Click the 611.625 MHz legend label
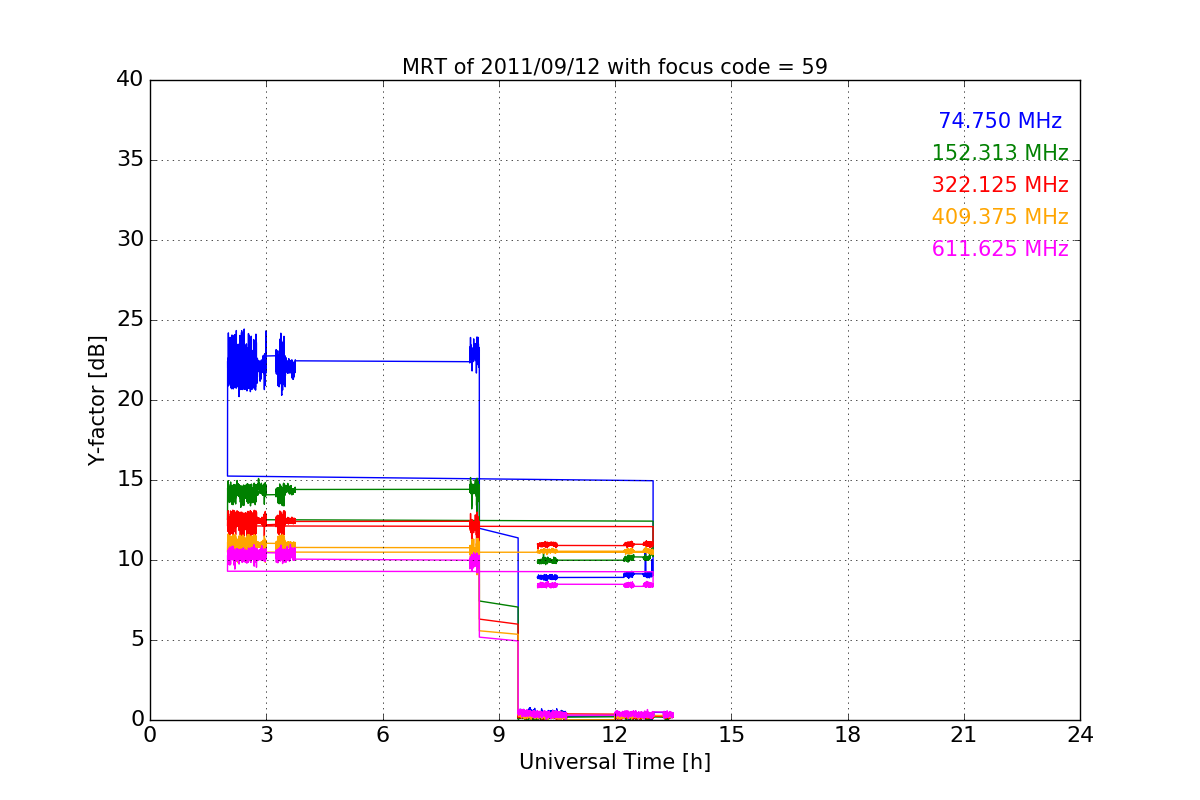The height and width of the screenshot is (800, 1200). point(1000,249)
